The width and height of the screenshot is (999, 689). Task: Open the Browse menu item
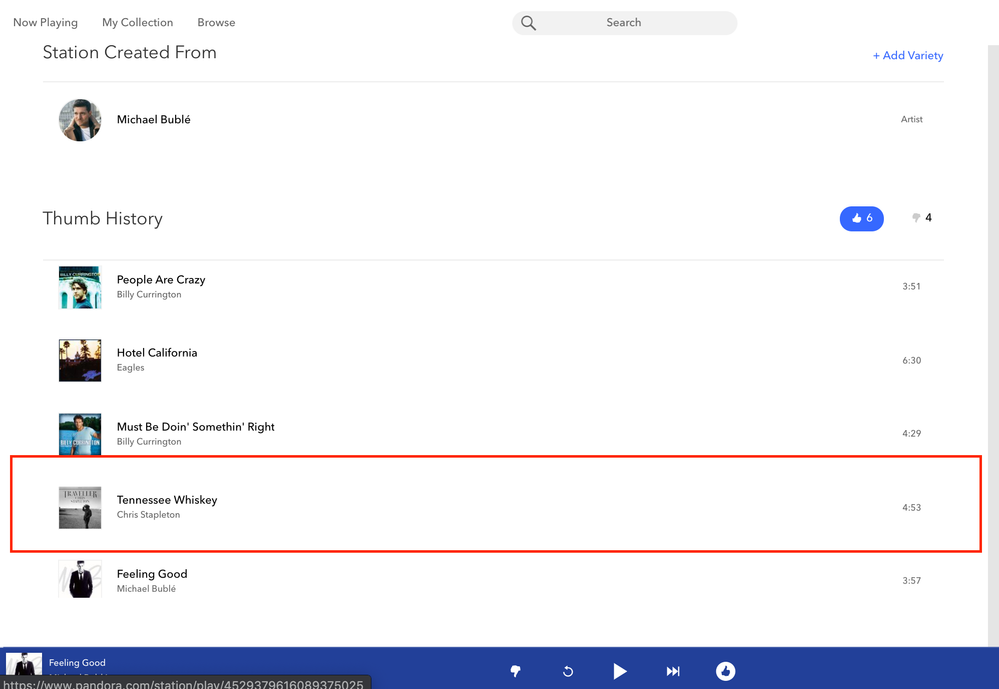click(x=216, y=22)
